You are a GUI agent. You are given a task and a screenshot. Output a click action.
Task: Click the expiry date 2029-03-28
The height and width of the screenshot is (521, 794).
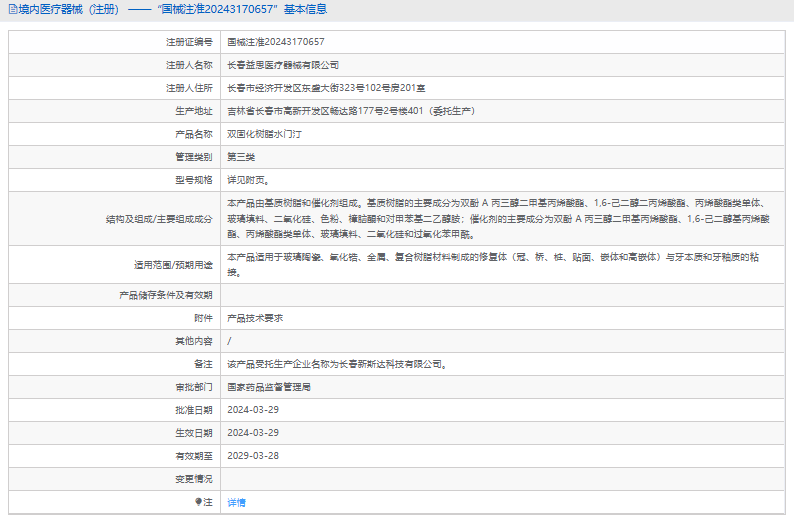pos(252,456)
